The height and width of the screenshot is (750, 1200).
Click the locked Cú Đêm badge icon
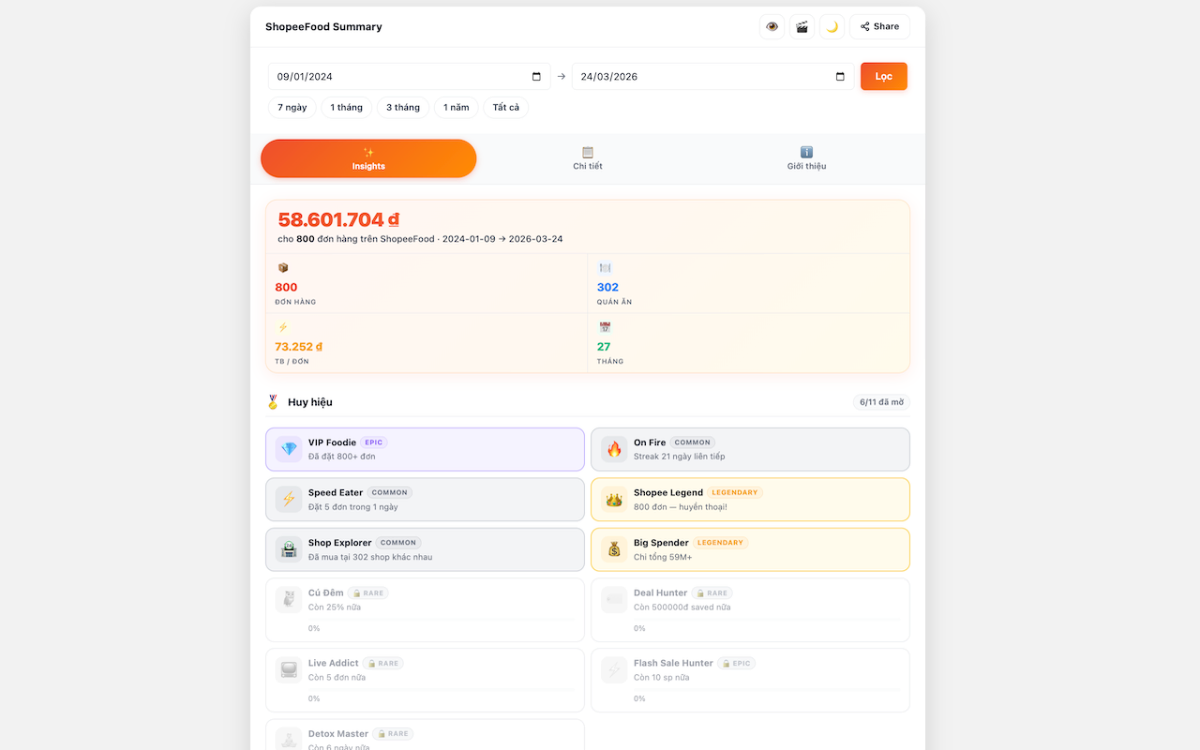click(x=289, y=599)
